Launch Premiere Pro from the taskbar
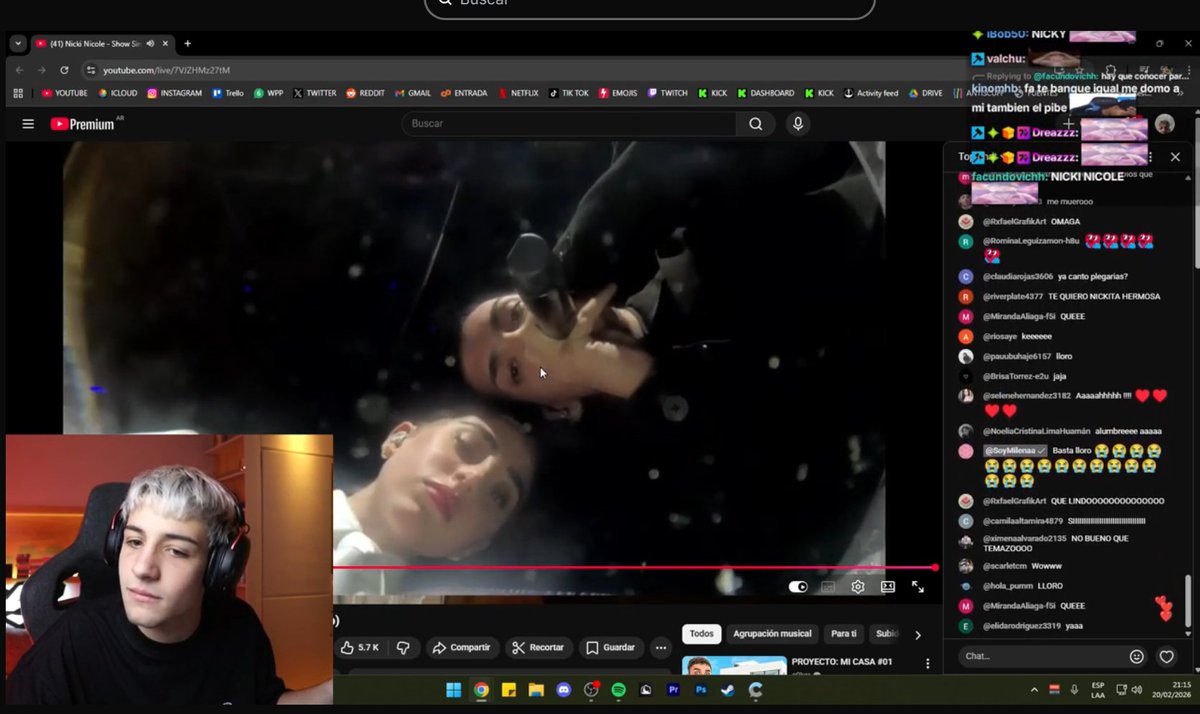This screenshot has width=1200, height=714. point(673,690)
